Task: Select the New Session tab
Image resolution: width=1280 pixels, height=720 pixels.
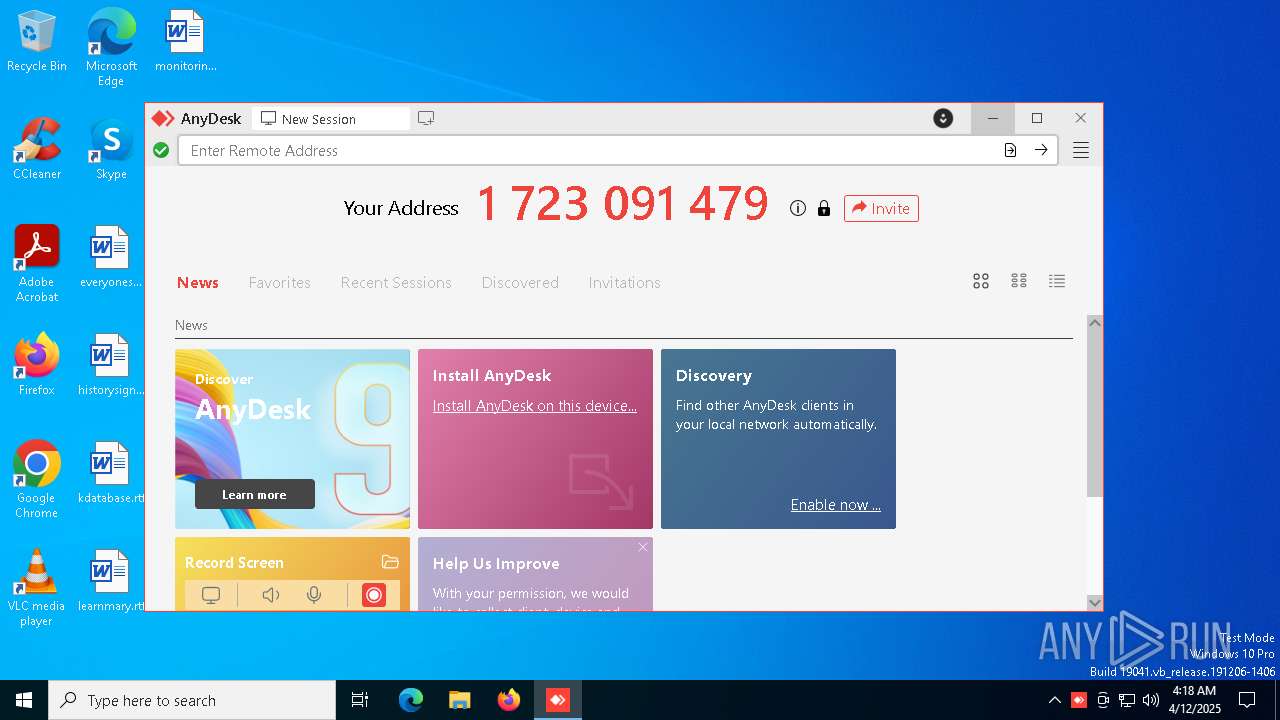Action: pos(331,119)
